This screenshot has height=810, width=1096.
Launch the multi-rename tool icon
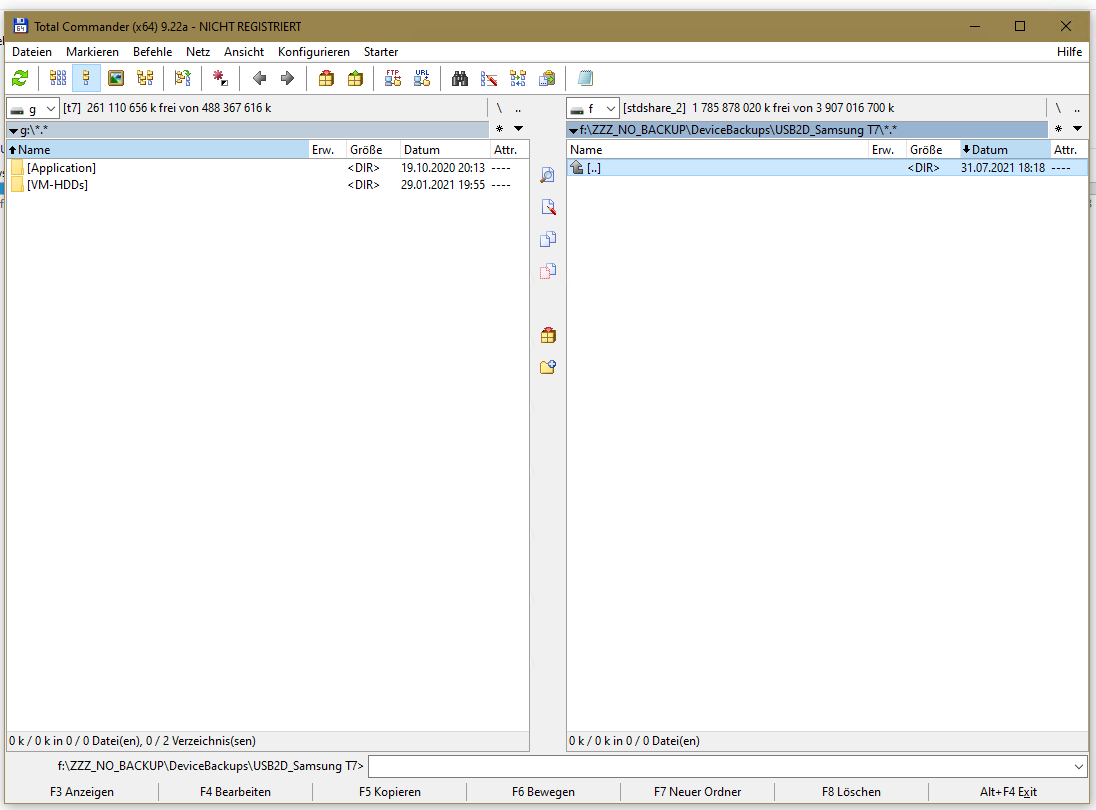(489, 78)
